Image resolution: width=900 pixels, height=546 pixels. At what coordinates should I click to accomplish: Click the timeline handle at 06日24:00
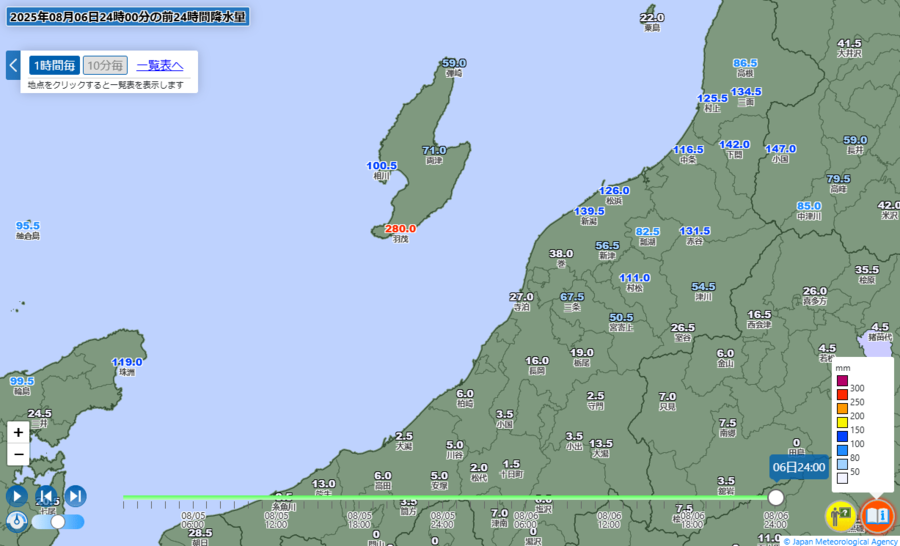tap(776, 497)
